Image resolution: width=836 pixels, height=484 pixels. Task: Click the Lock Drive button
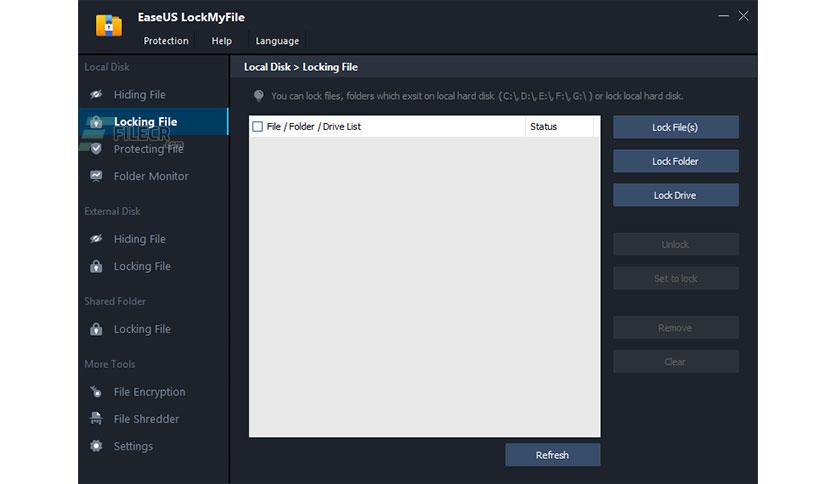[x=676, y=195]
